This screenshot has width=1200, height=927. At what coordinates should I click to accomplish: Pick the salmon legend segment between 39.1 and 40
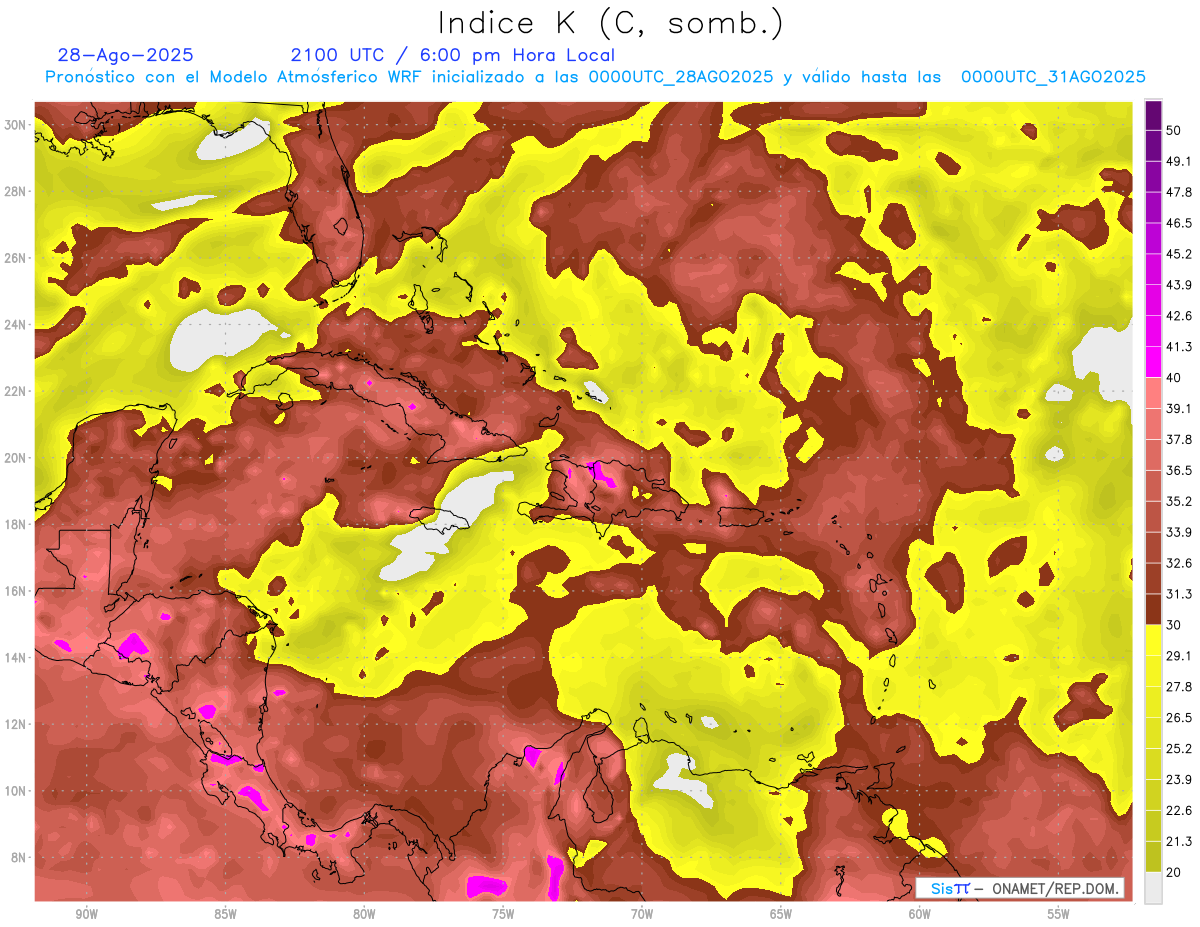1154,393
